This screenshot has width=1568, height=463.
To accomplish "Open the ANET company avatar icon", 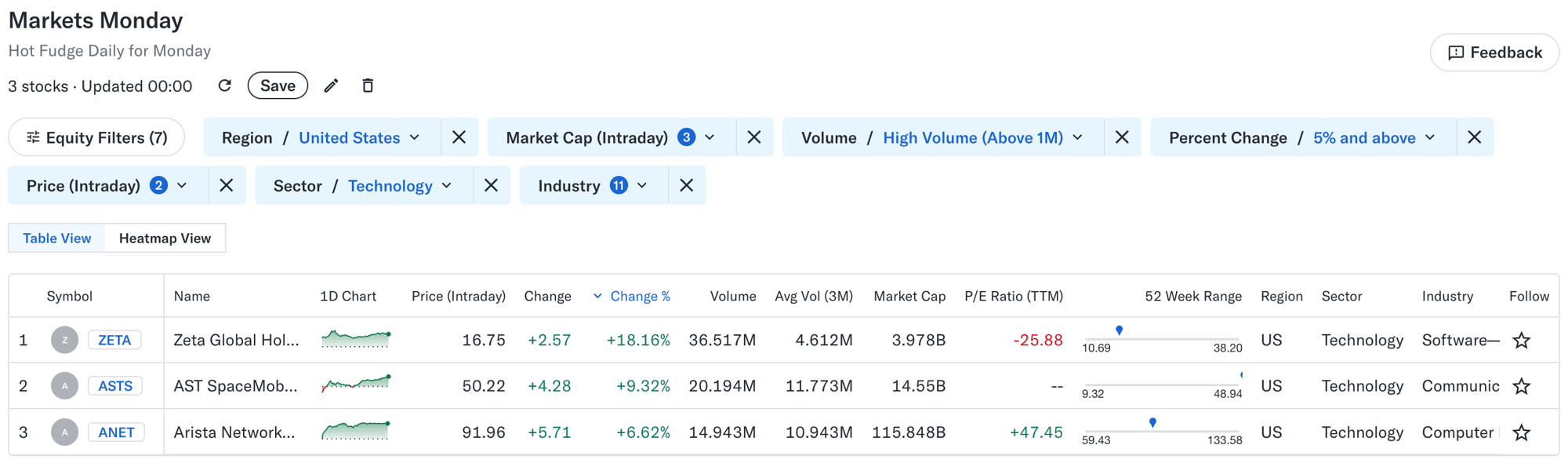I will [65, 432].
